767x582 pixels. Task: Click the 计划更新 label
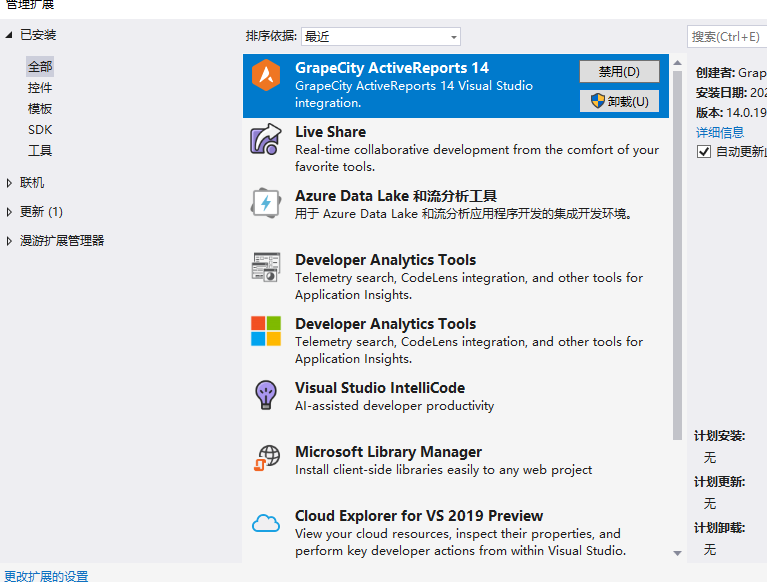click(x=720, y=482)
